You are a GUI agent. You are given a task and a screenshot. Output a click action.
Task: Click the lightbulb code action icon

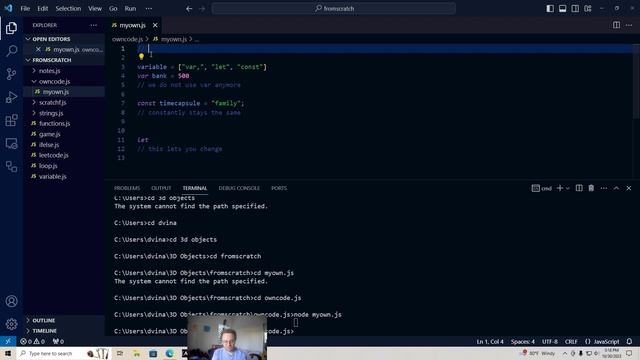point(141,57)
